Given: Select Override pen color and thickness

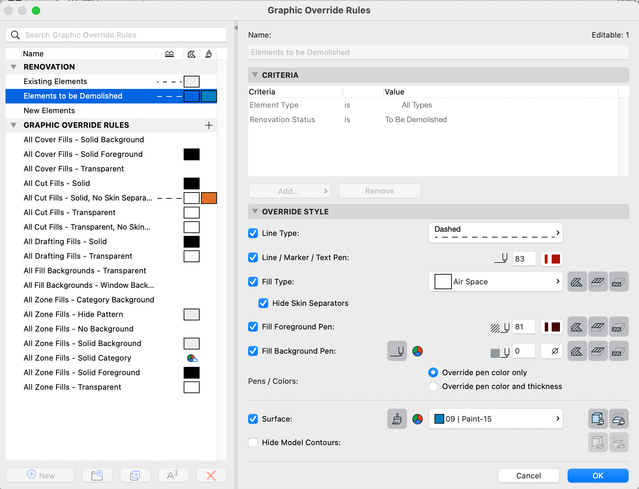Looking at the screenshot, I should point(433,386).
